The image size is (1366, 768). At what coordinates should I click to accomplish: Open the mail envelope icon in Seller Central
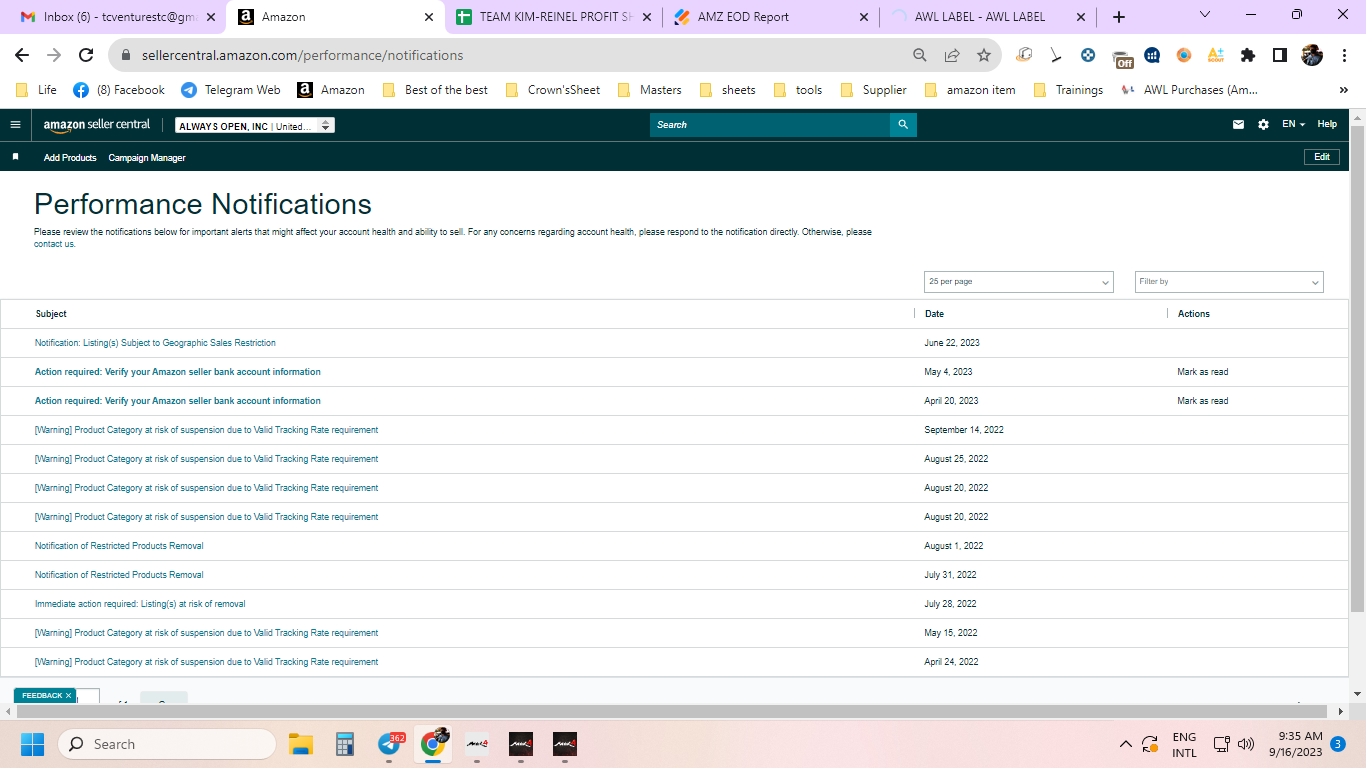point(1238,125)
